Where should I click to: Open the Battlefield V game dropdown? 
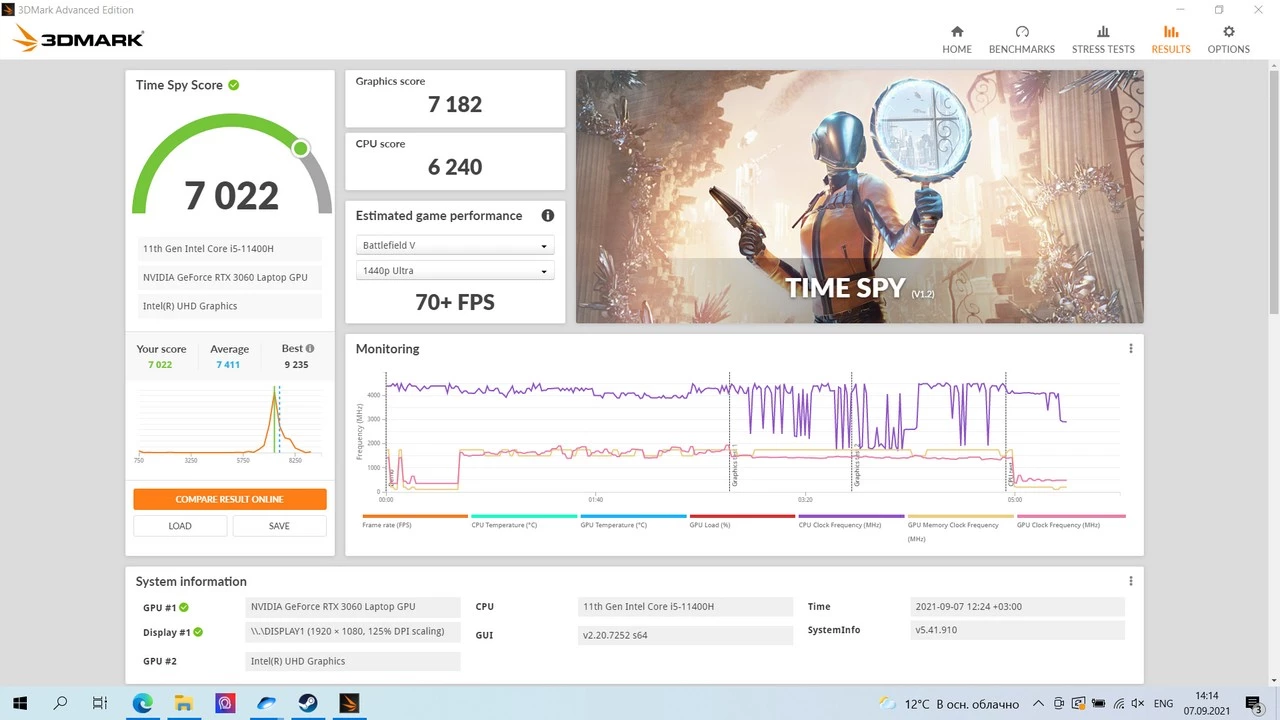(454, 245)
